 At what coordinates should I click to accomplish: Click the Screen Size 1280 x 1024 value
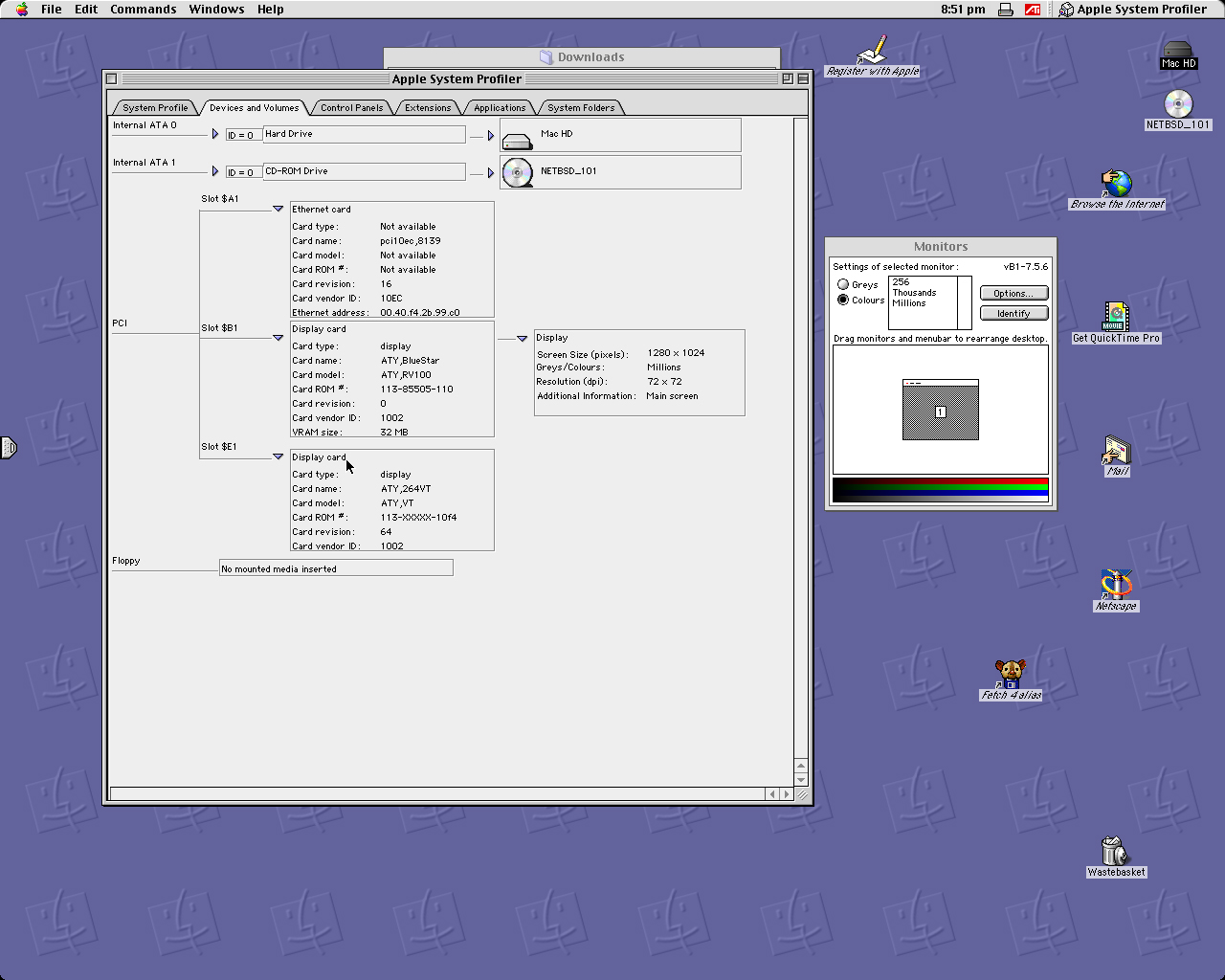tap(676, 353)
